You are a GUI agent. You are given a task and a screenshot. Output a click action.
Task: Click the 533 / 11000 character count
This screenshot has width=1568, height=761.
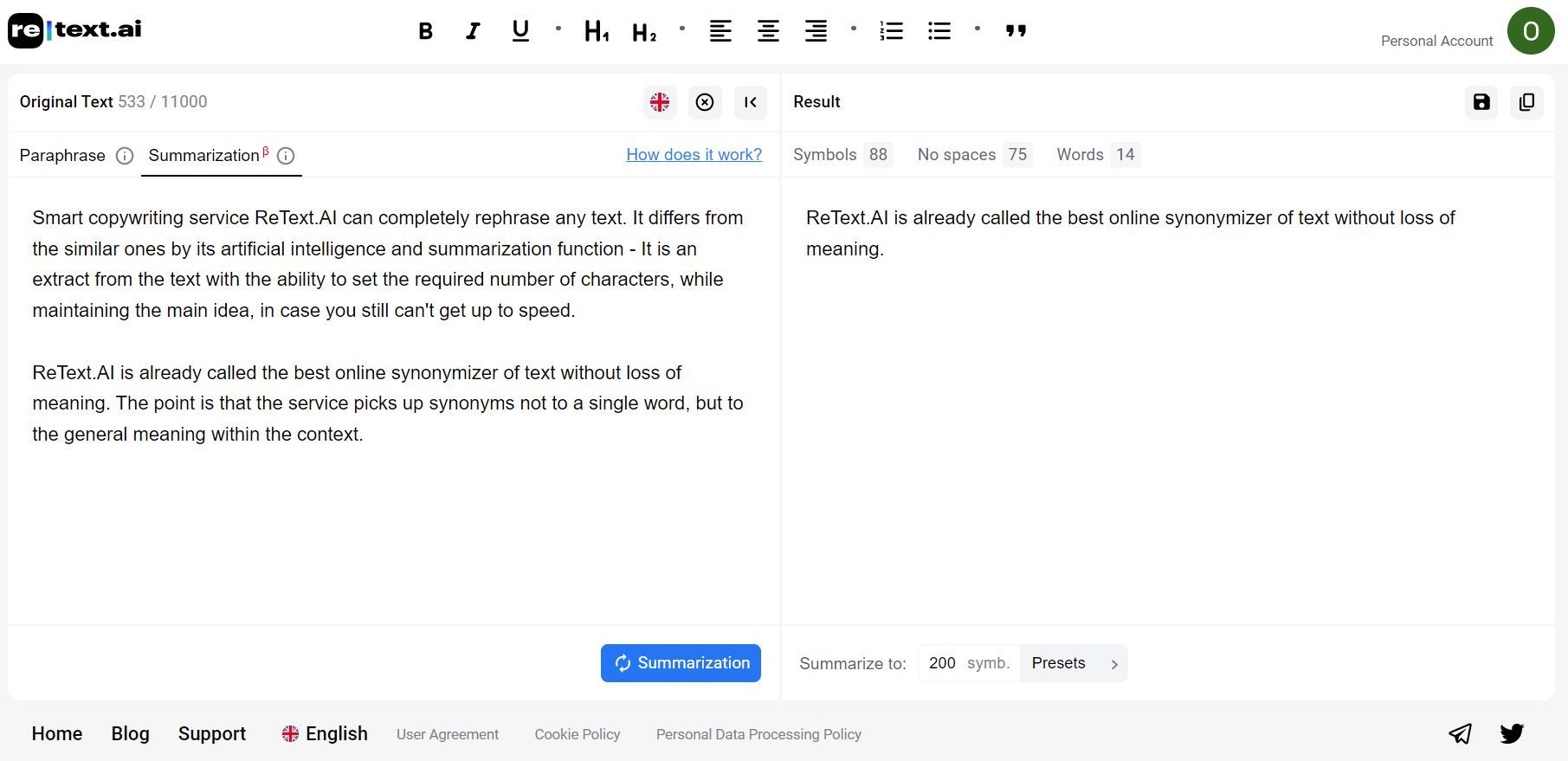163,102
